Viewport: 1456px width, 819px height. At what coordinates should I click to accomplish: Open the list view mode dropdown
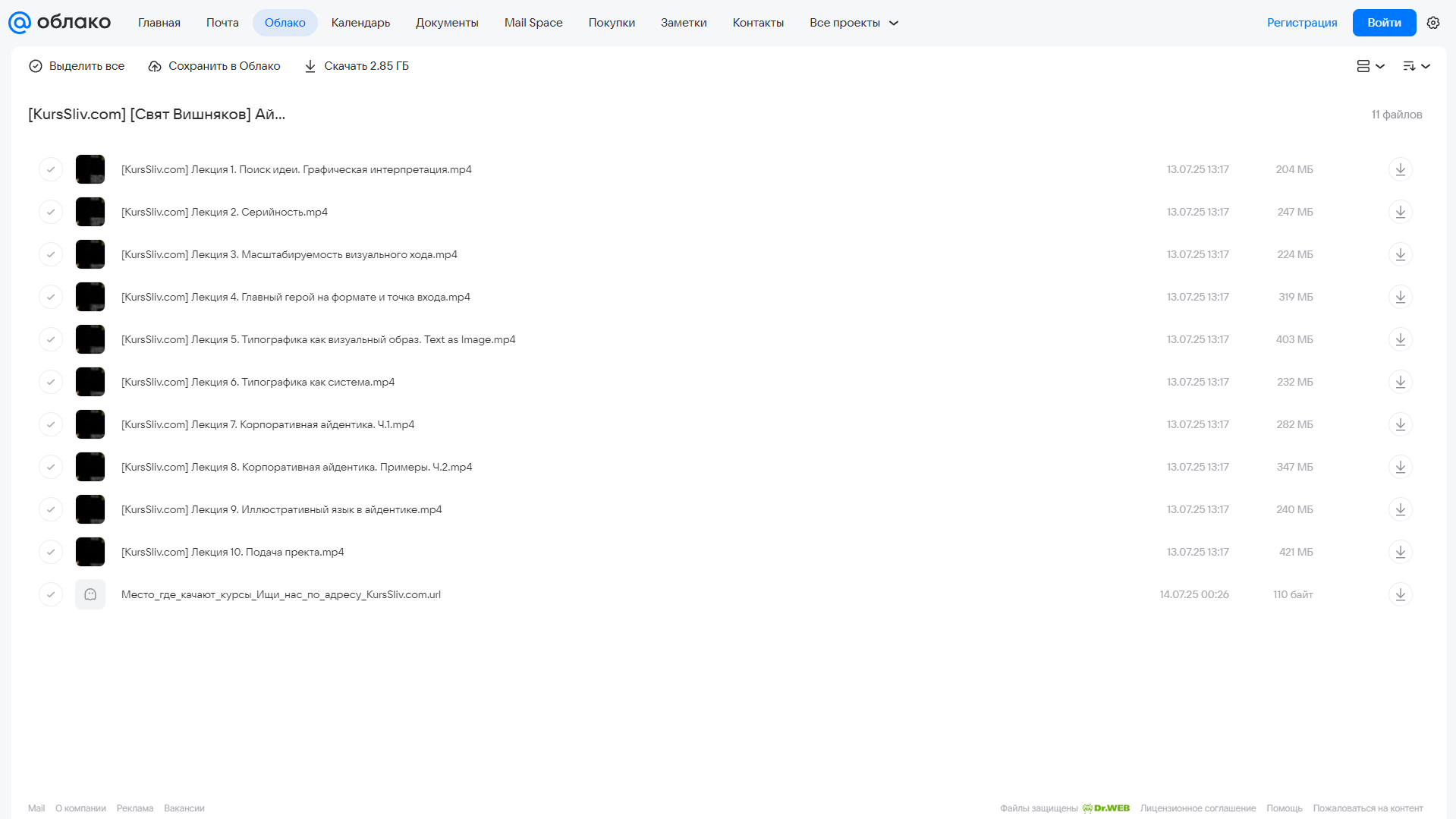1371,66
